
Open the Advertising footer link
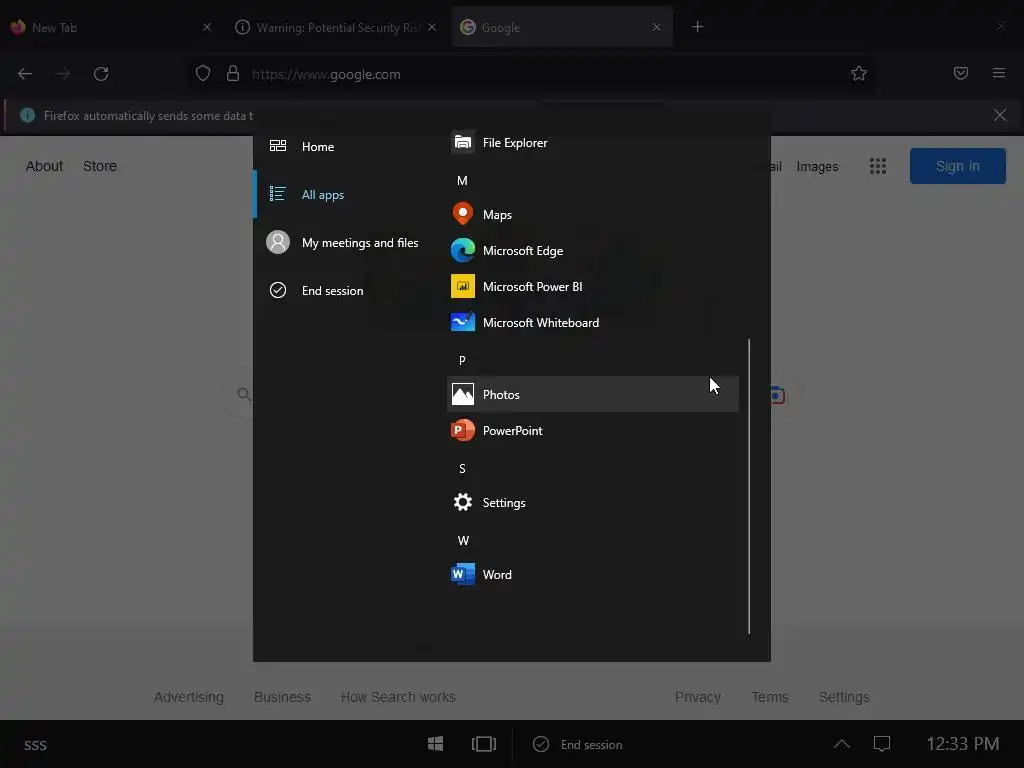189,697
